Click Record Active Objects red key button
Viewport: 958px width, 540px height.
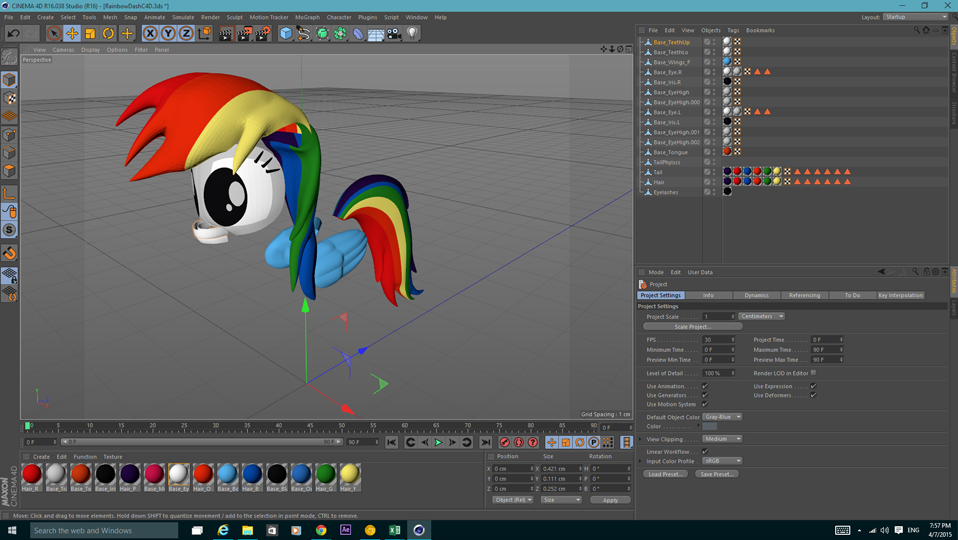tap(505, 442)
